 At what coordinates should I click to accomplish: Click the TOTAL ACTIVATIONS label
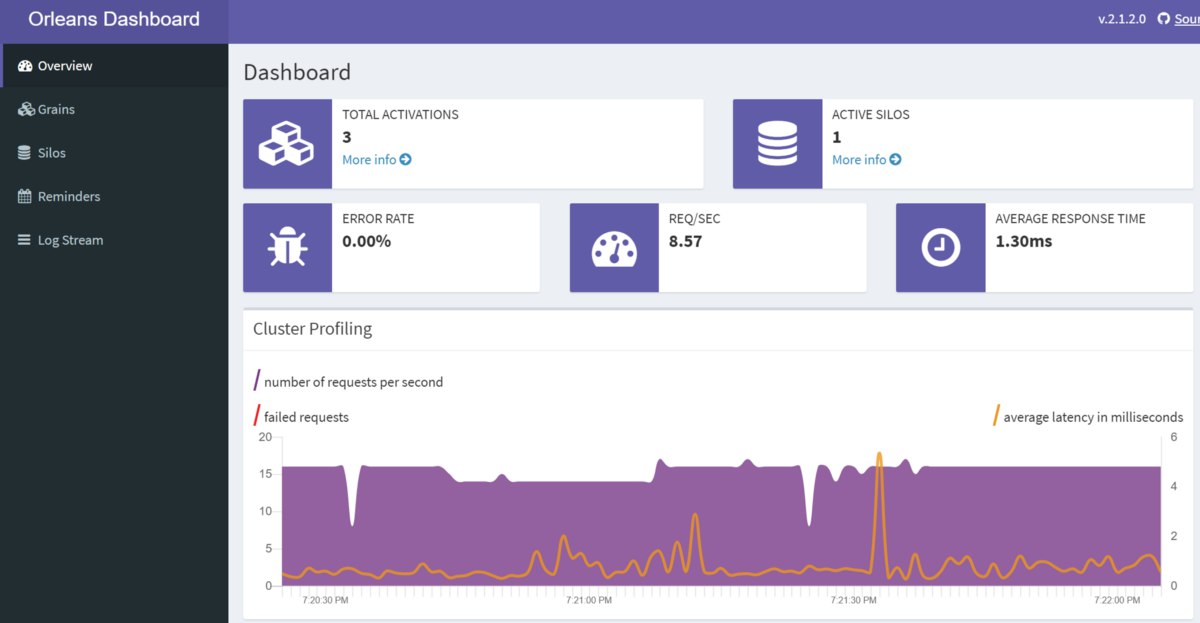point(400,115)
